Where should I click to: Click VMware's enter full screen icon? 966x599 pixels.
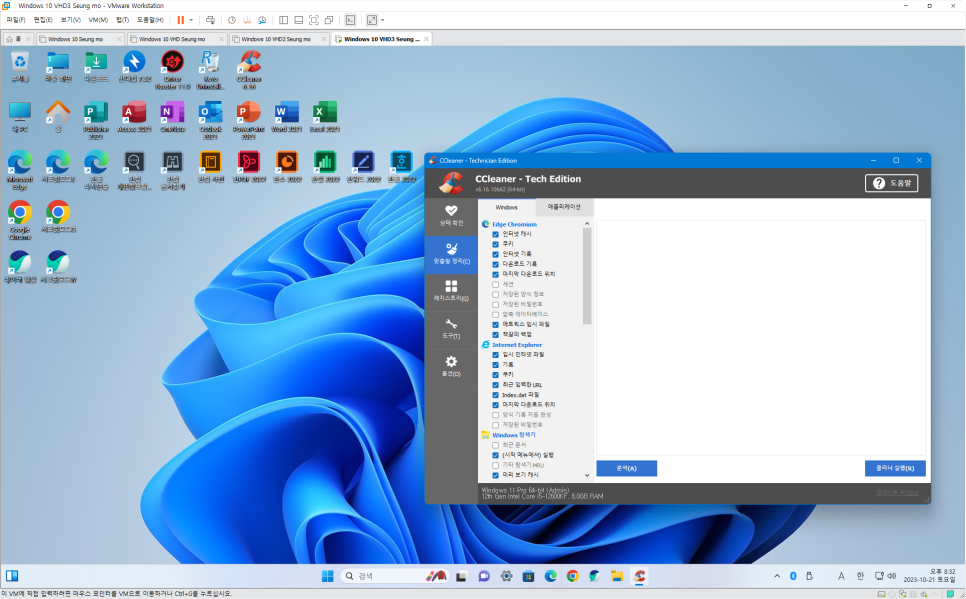(x=314, y=20)
